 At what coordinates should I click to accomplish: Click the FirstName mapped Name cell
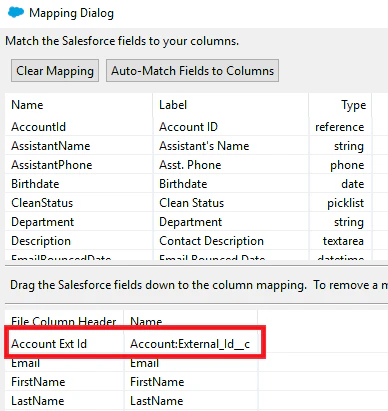(x=157, y=382)
